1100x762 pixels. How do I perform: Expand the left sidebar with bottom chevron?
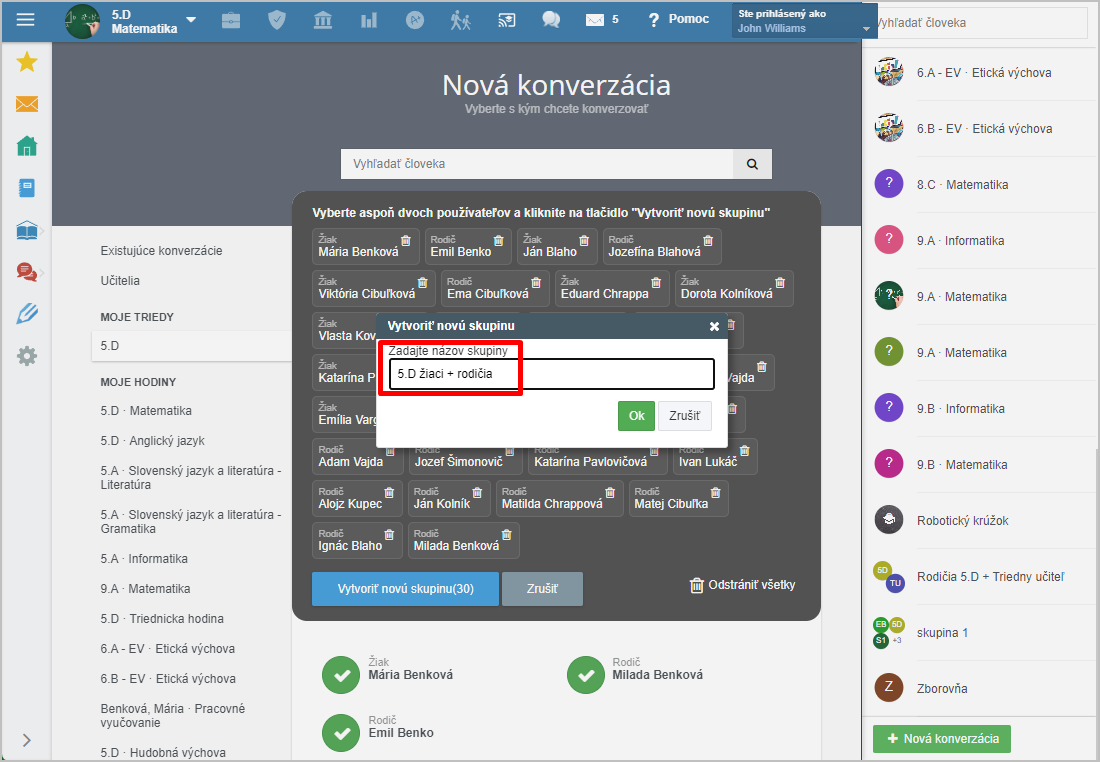pyautogui.click(x=27, y=740)
